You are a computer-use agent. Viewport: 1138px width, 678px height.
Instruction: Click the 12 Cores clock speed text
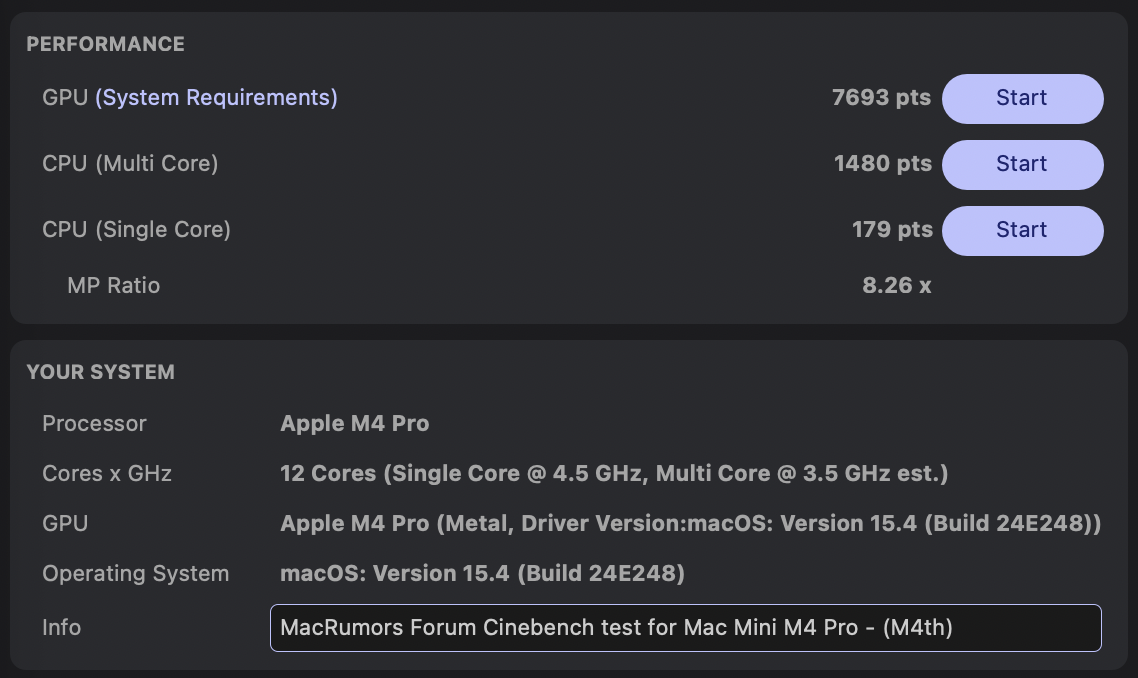[x=614, y=473]
